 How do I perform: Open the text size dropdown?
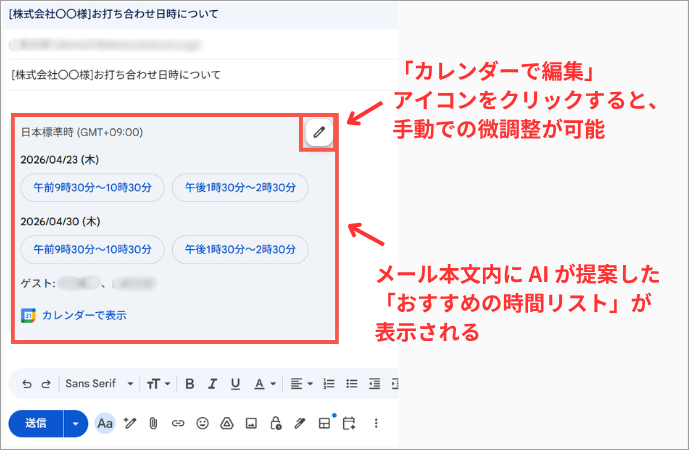click(x=160, y=383)
